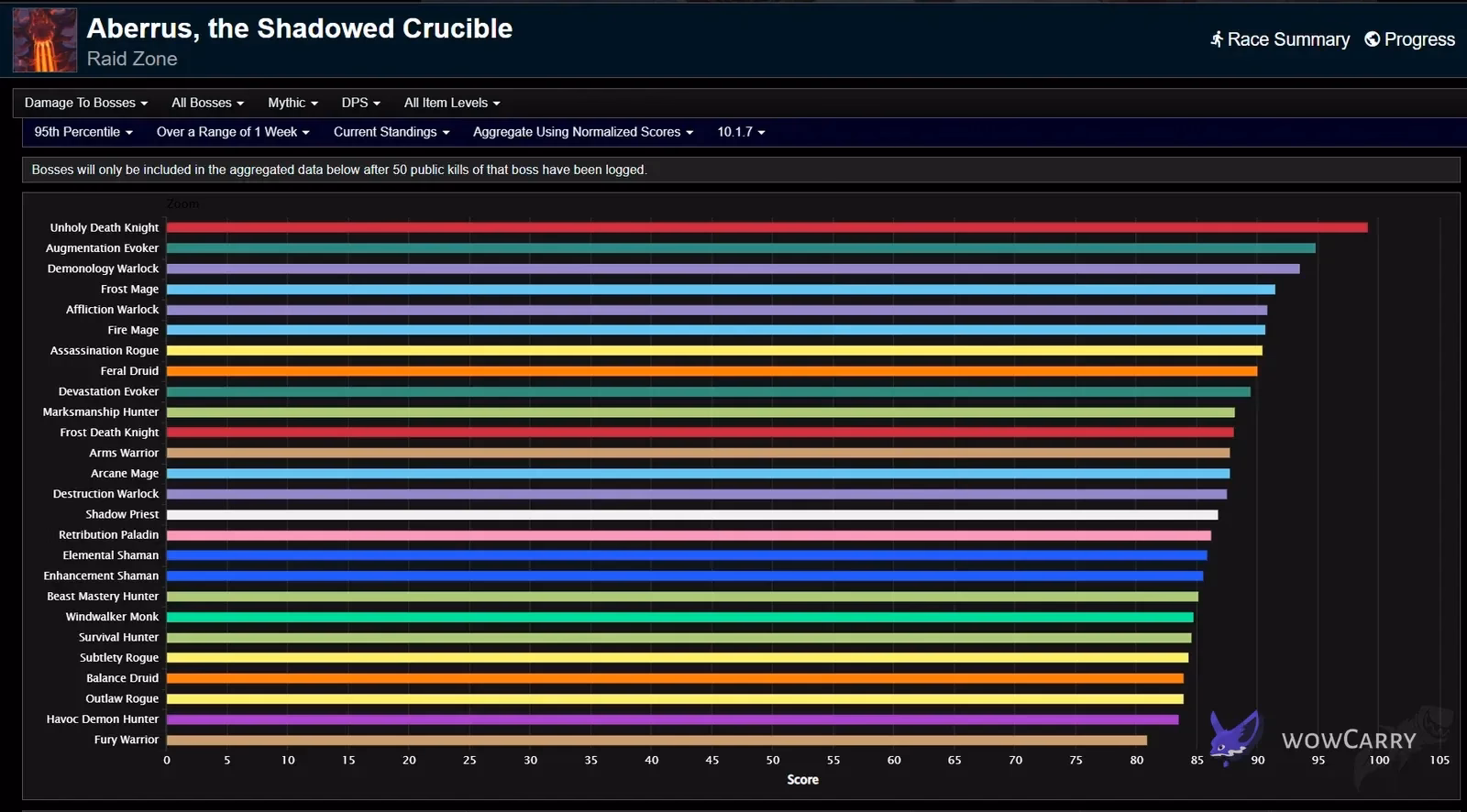
Task: Click the Retribution Paladin label
Action: click(x=108, y=535)
